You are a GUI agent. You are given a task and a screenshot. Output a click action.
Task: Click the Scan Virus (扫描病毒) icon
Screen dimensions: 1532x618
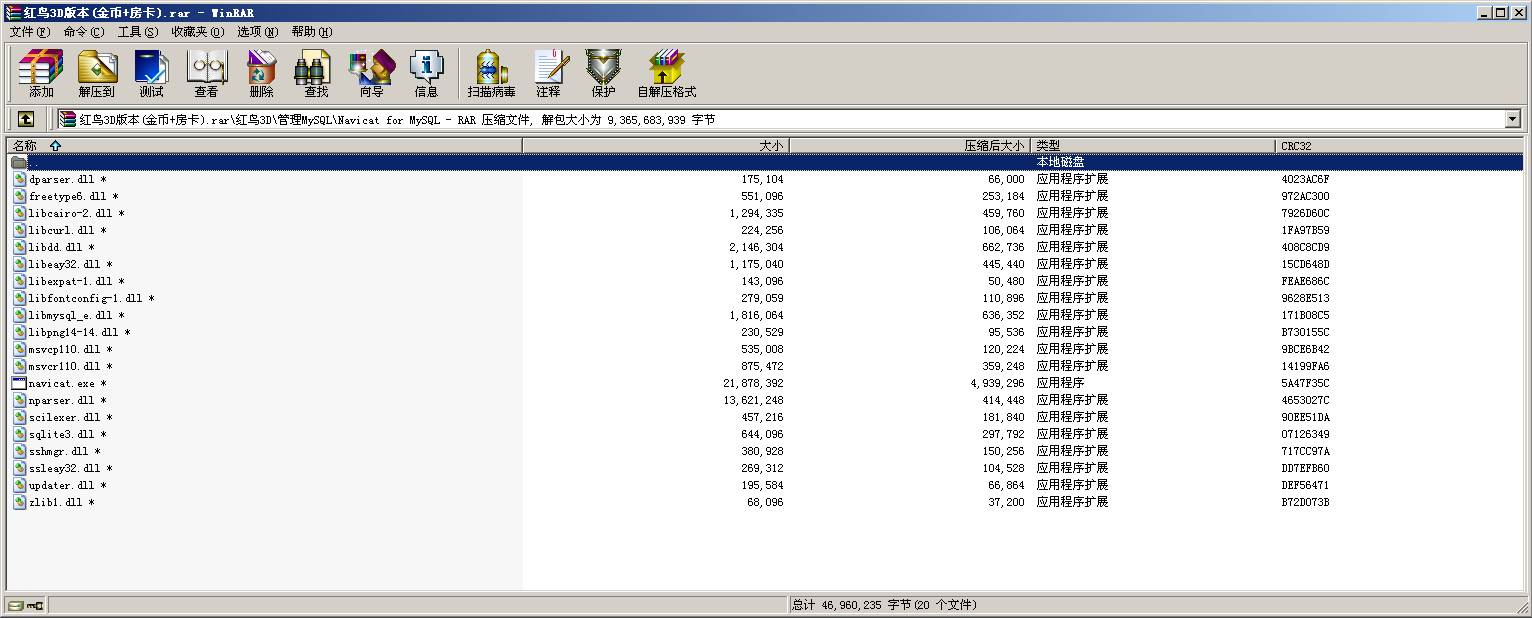(491, 74)
